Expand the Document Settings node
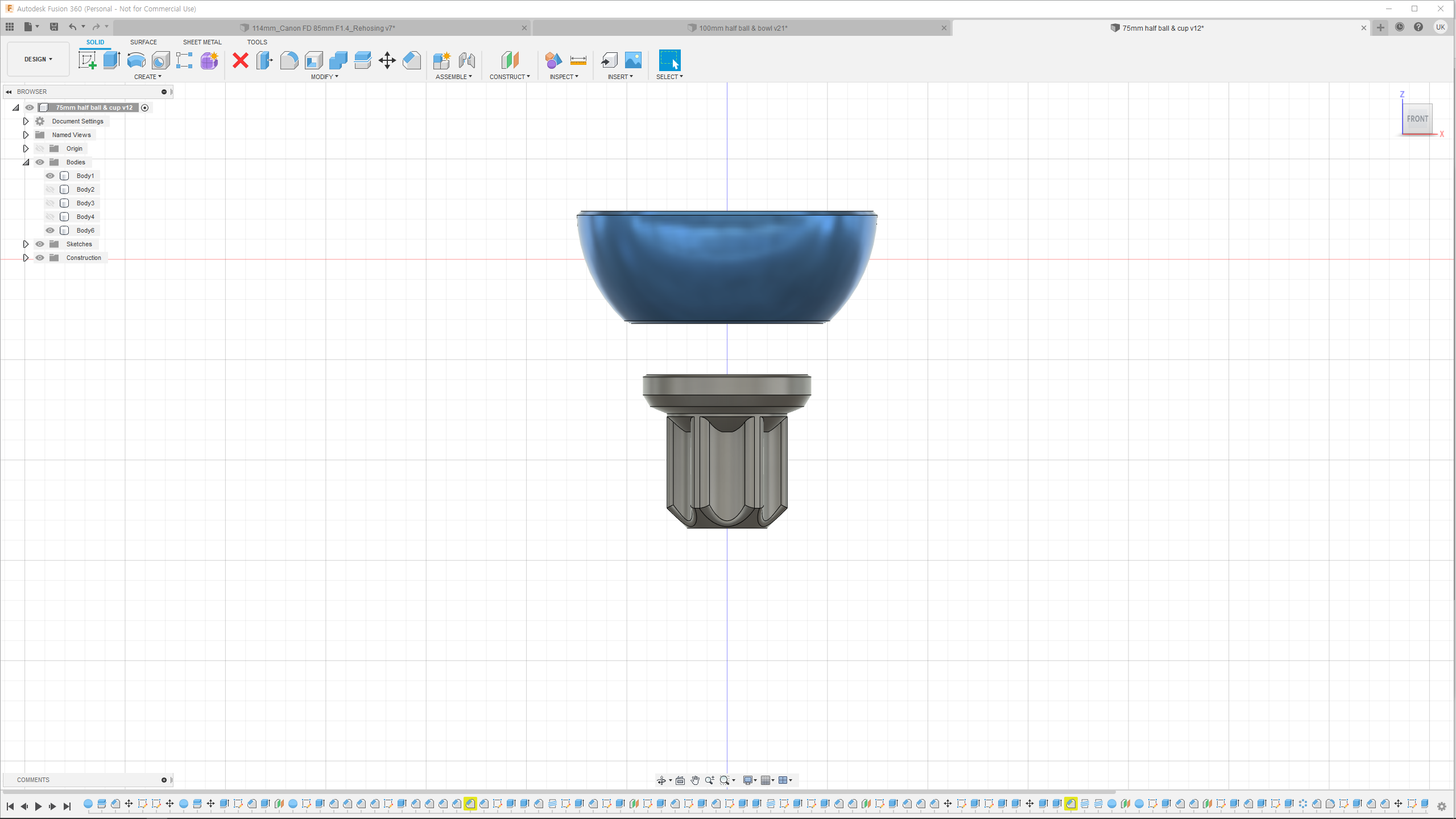The image size is (1456, 819). click(26, 121)
